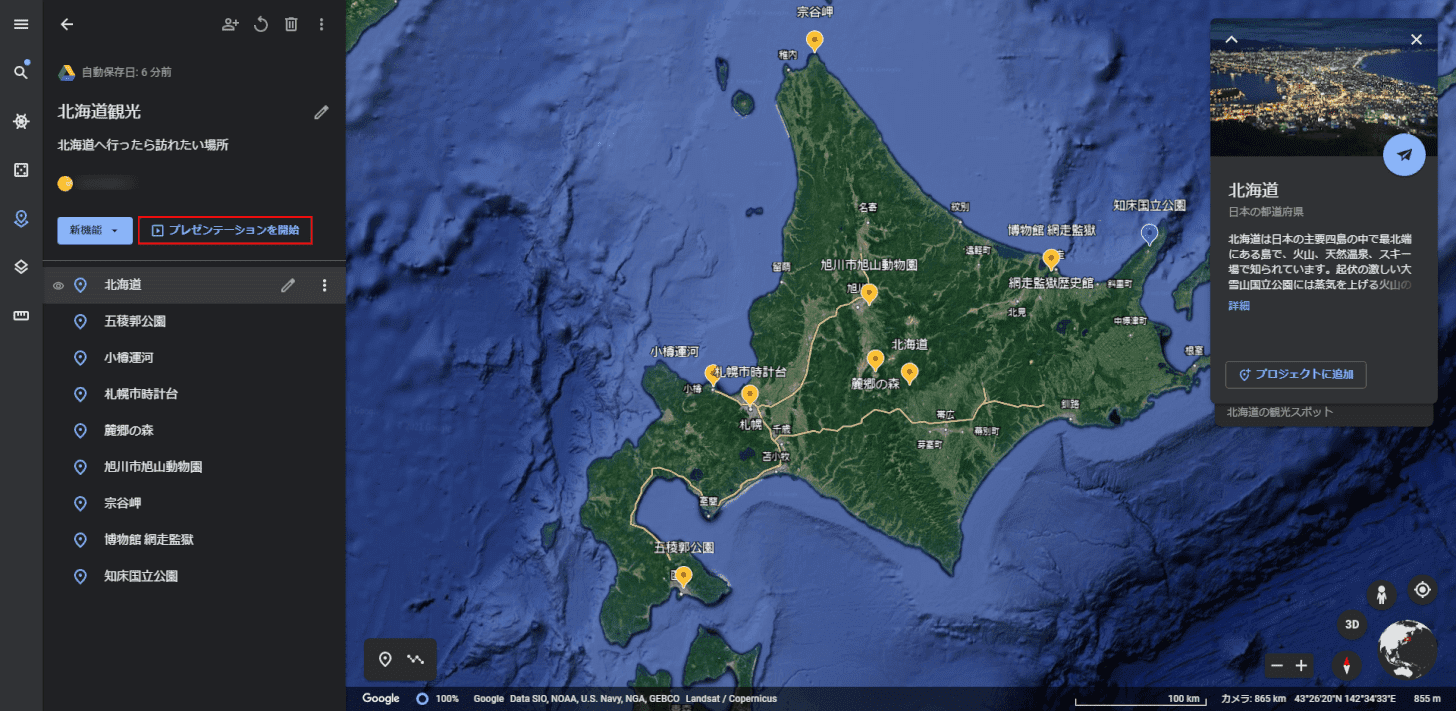Click プロジェクトに追加 button

point(1296,374)
